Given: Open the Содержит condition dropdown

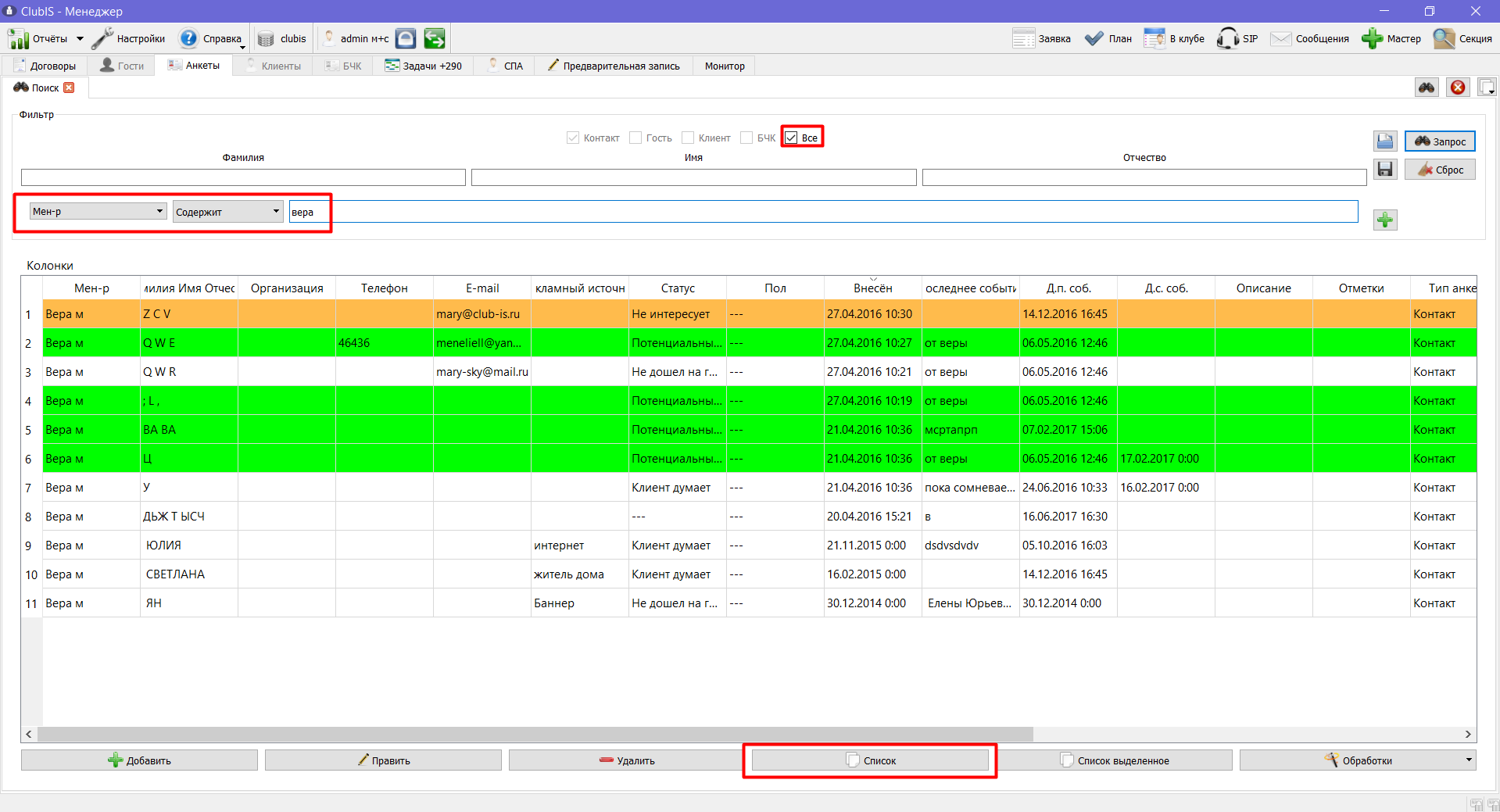Looking at the screenshot, I should pyautogui.click(x=276, y=211).
